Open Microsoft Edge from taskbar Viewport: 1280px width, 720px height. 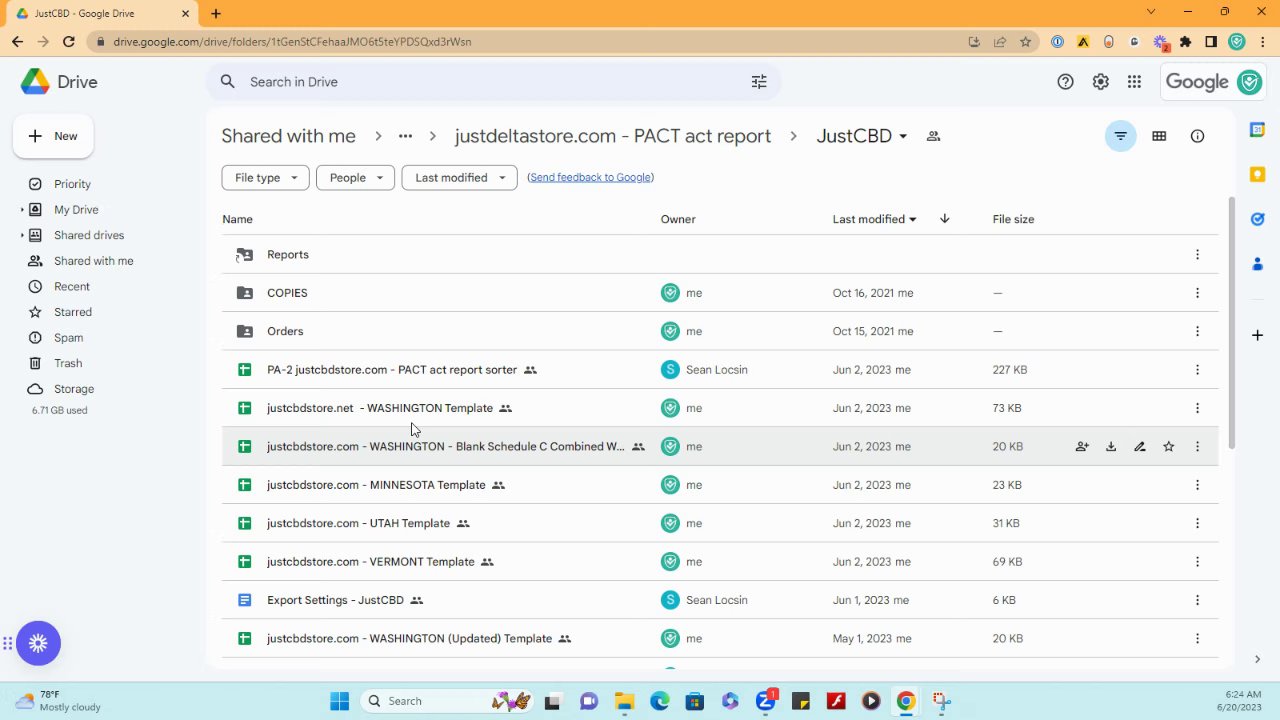[x=659, y=701]
